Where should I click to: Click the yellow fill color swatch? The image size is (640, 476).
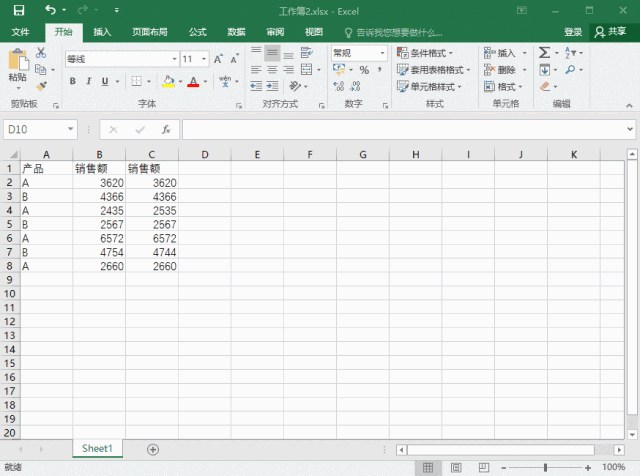click(x=168, y=82)
